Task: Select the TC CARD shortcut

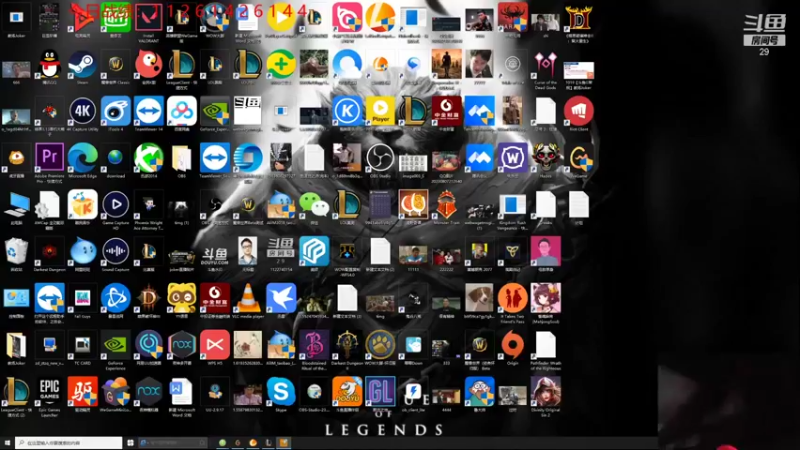Action: [83, 345]
